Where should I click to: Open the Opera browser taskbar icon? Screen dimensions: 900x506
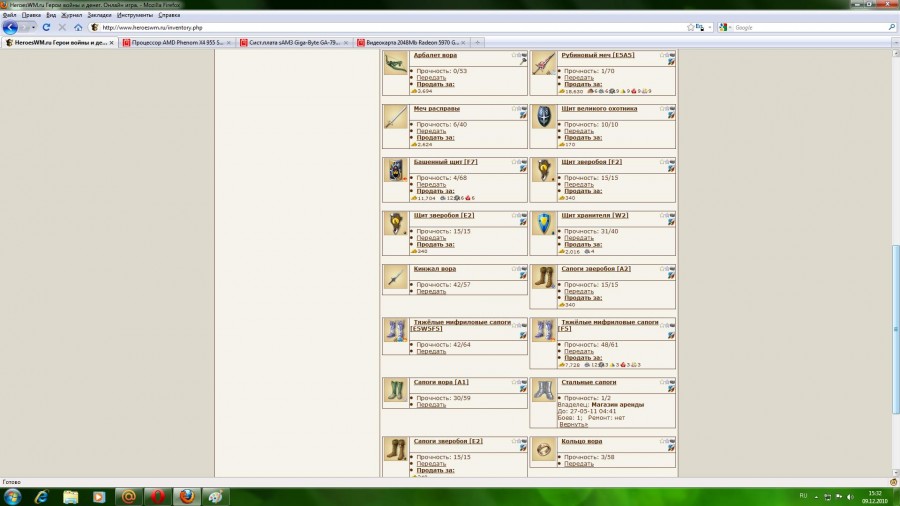click(x=158, y=496)
